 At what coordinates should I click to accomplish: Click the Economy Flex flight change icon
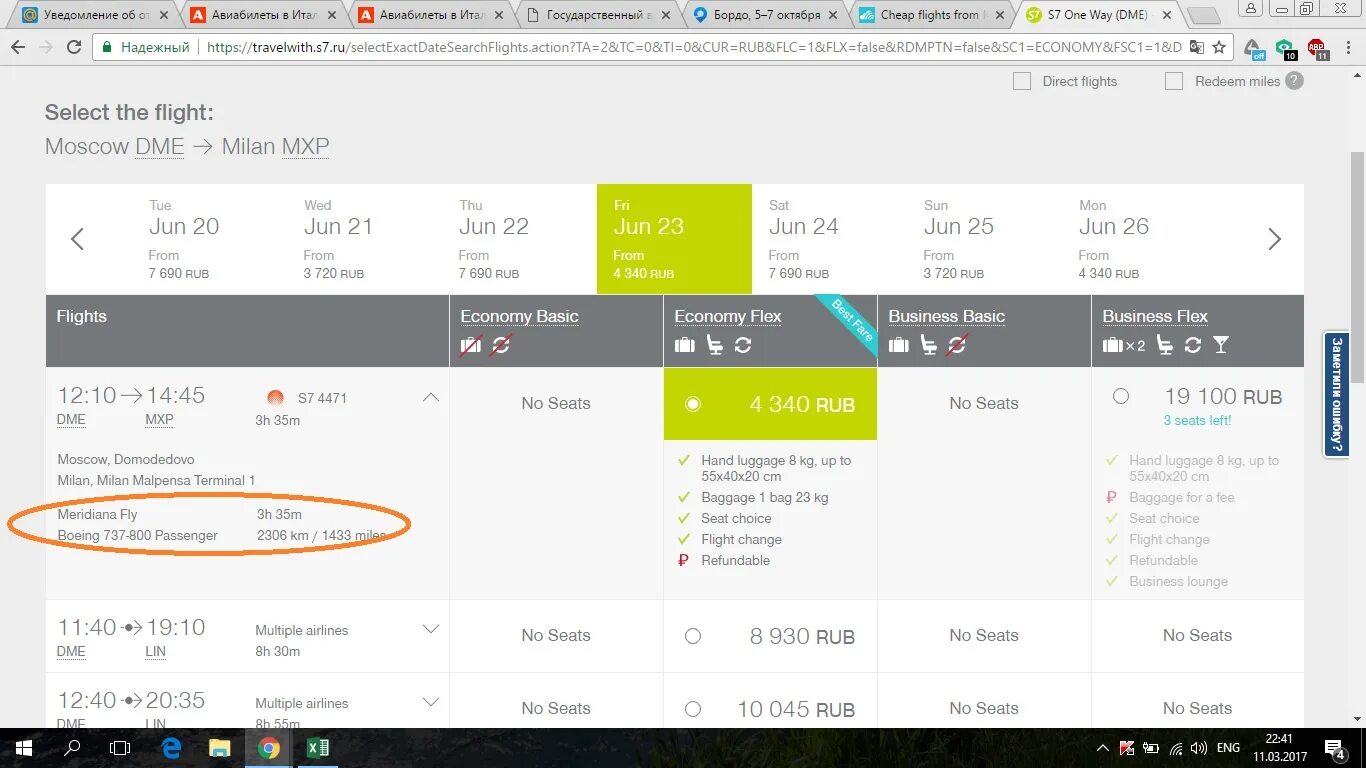743,345
